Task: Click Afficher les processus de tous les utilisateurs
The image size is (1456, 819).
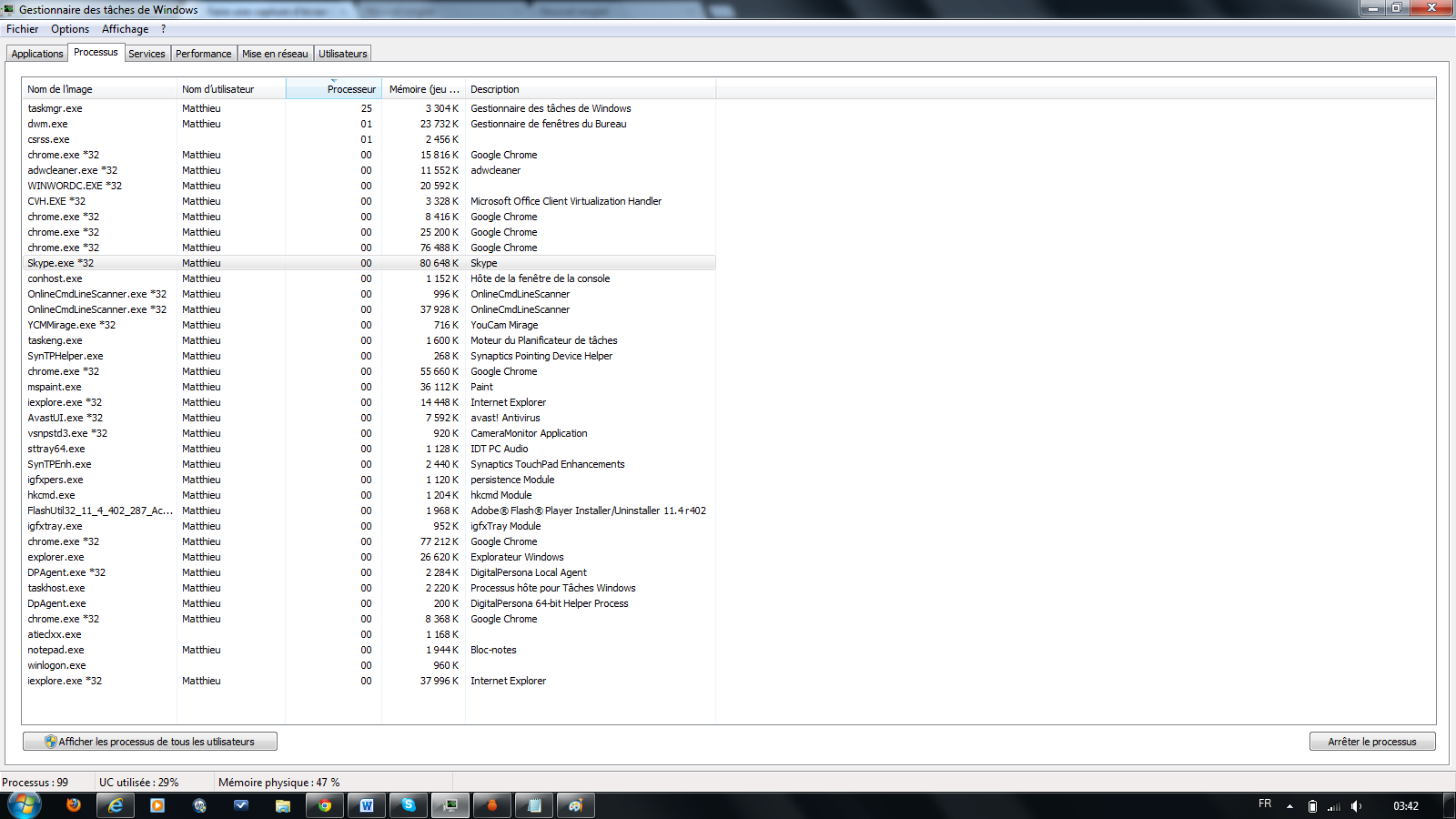Action: [150, 742]
